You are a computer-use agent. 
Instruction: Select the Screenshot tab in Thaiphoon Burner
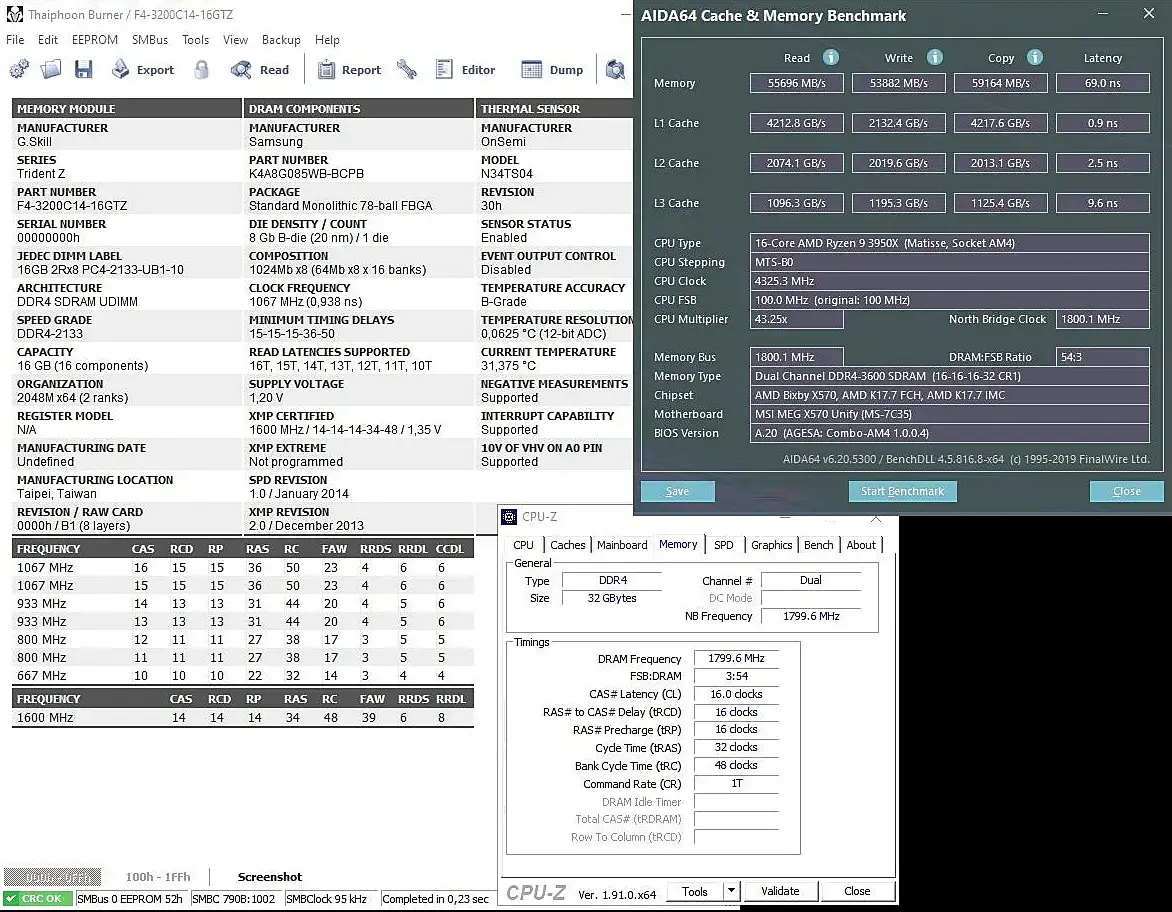point(270,877)
